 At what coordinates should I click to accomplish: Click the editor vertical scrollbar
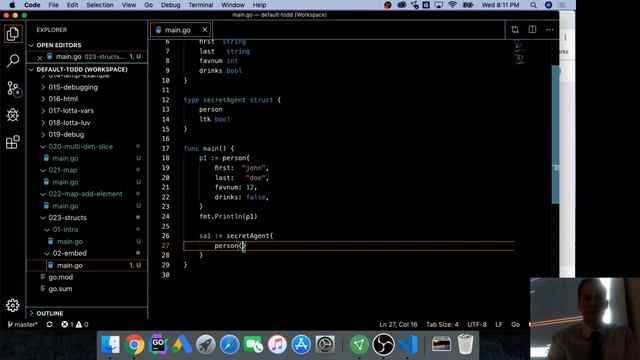pos(556,135)
